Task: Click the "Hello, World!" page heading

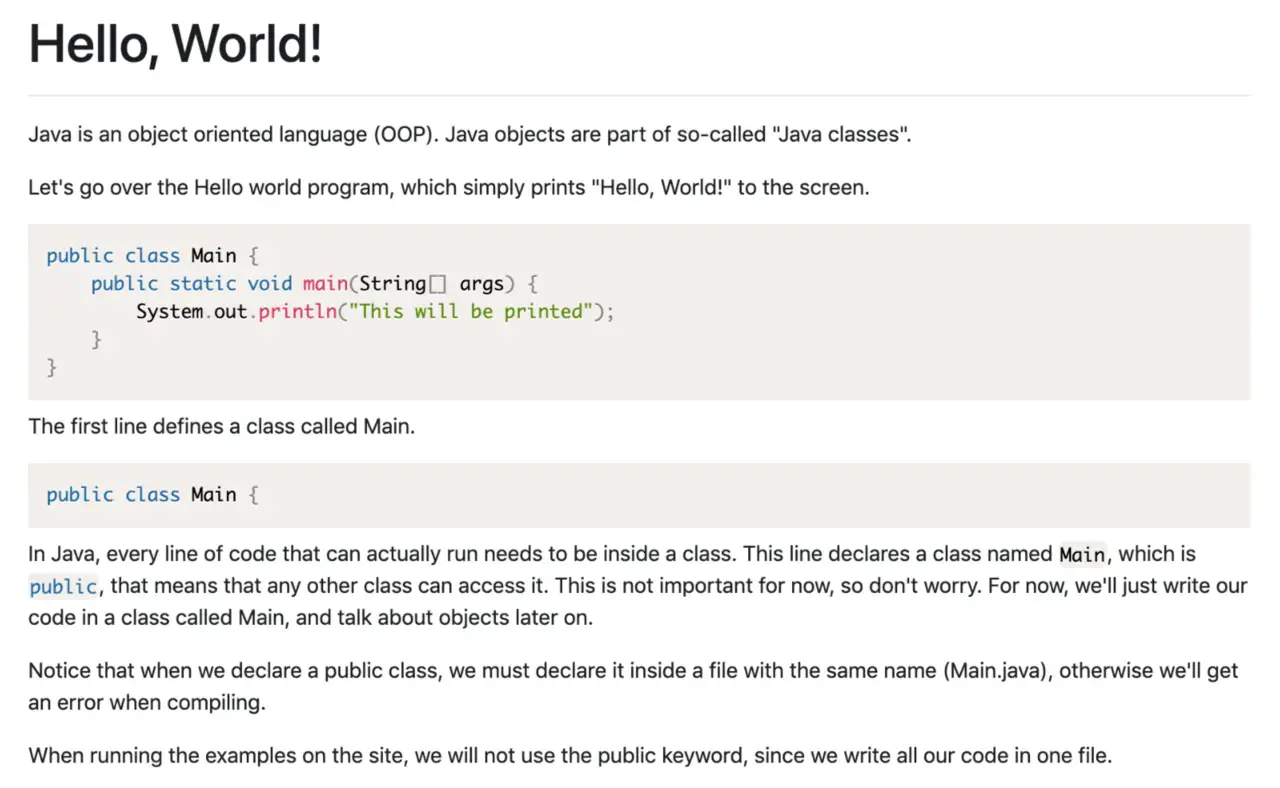Action: click(176, 44)
